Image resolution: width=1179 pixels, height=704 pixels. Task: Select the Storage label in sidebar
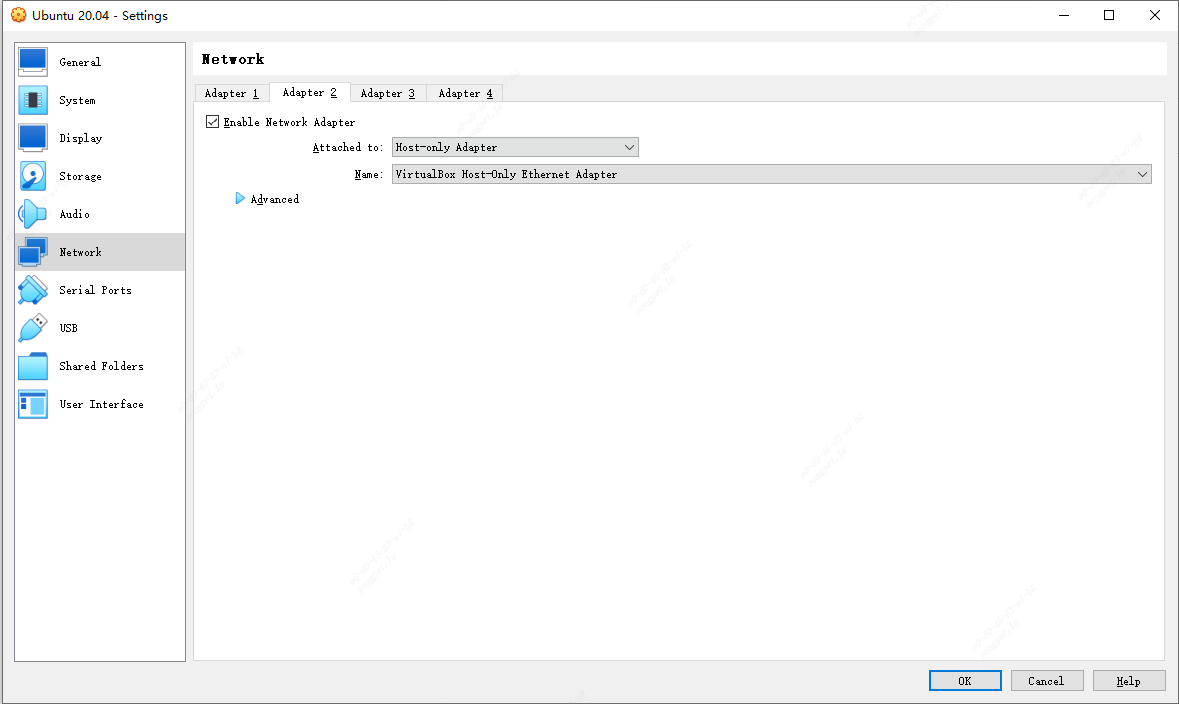click(80, 176)
